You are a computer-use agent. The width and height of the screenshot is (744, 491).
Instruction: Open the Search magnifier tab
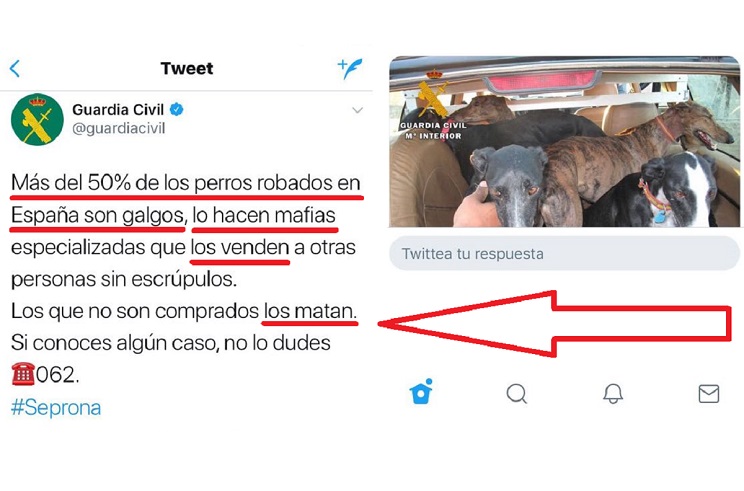(x=517, y=393)
